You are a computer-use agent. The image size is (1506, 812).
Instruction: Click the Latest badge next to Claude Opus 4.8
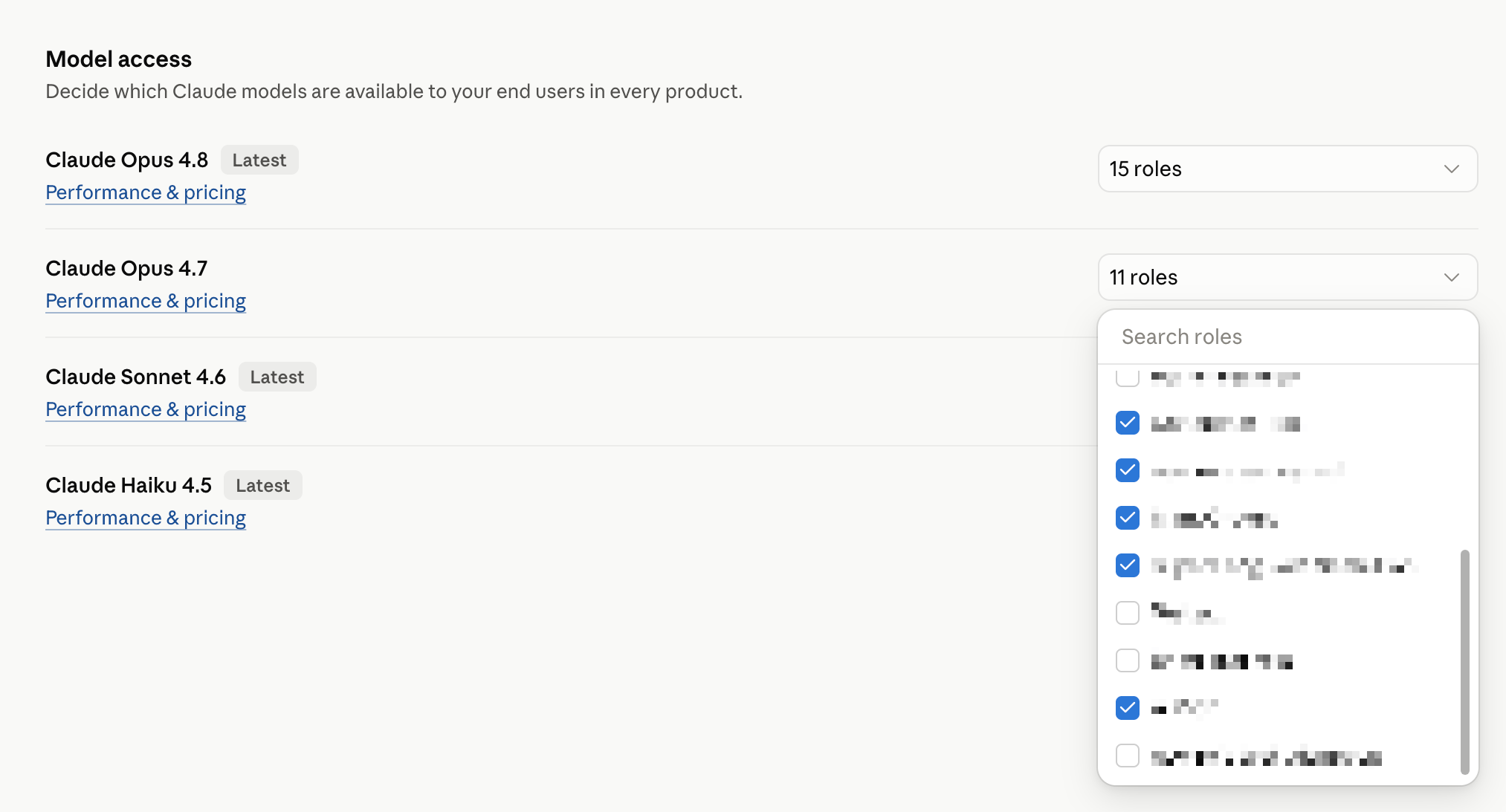pyautogui.click(x=259, y=160)
